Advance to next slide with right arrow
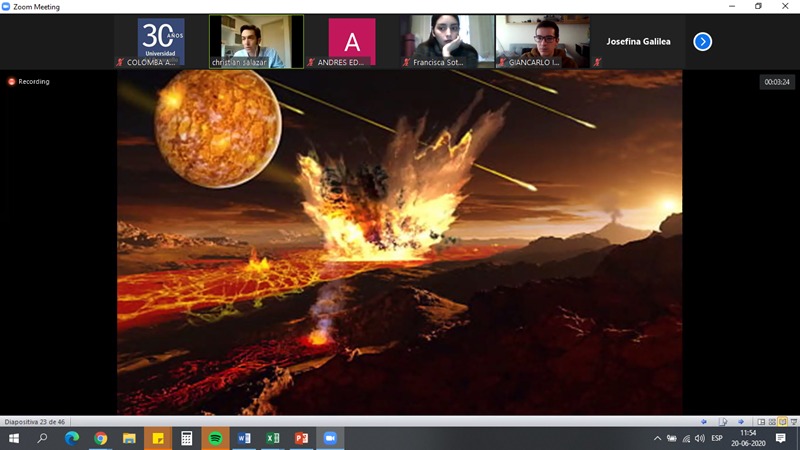Screen dimensions: 800x450 coord(741,422)
